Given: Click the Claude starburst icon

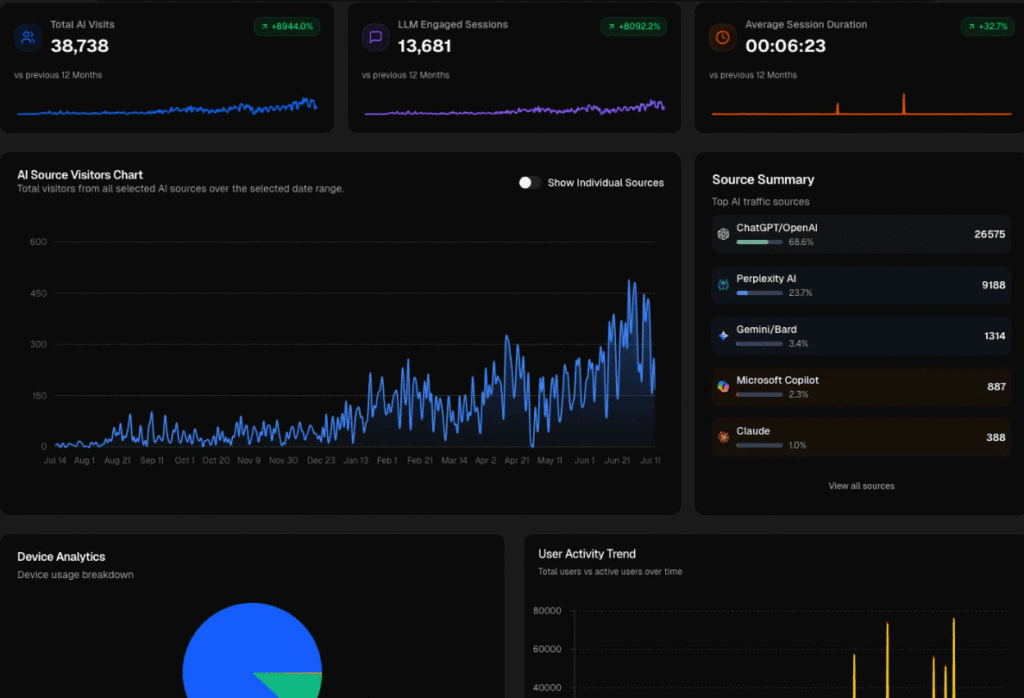Looking at the screenshot, I should click(x=723, y=437).
